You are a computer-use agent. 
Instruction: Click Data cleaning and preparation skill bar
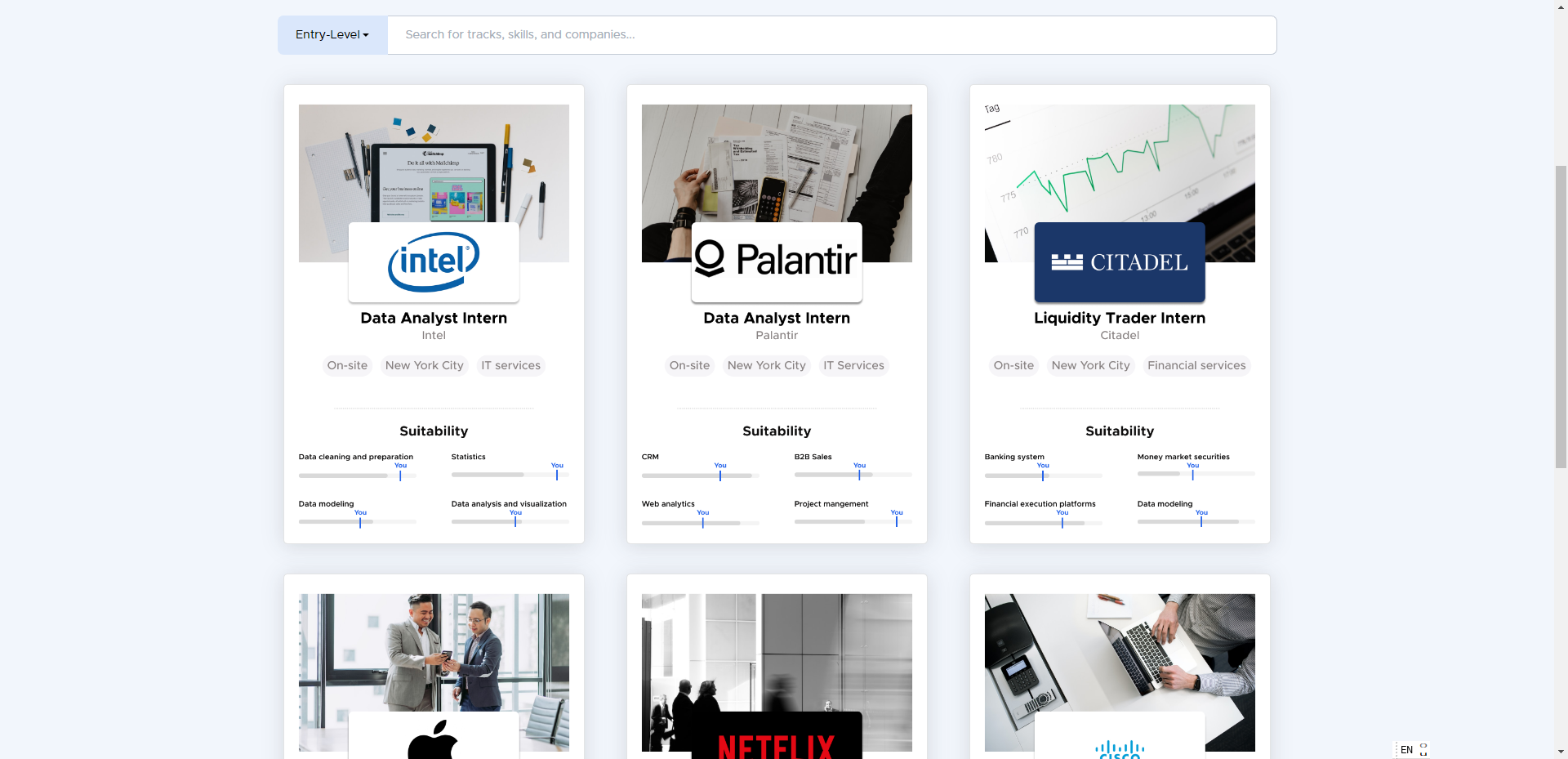(357, 475)
